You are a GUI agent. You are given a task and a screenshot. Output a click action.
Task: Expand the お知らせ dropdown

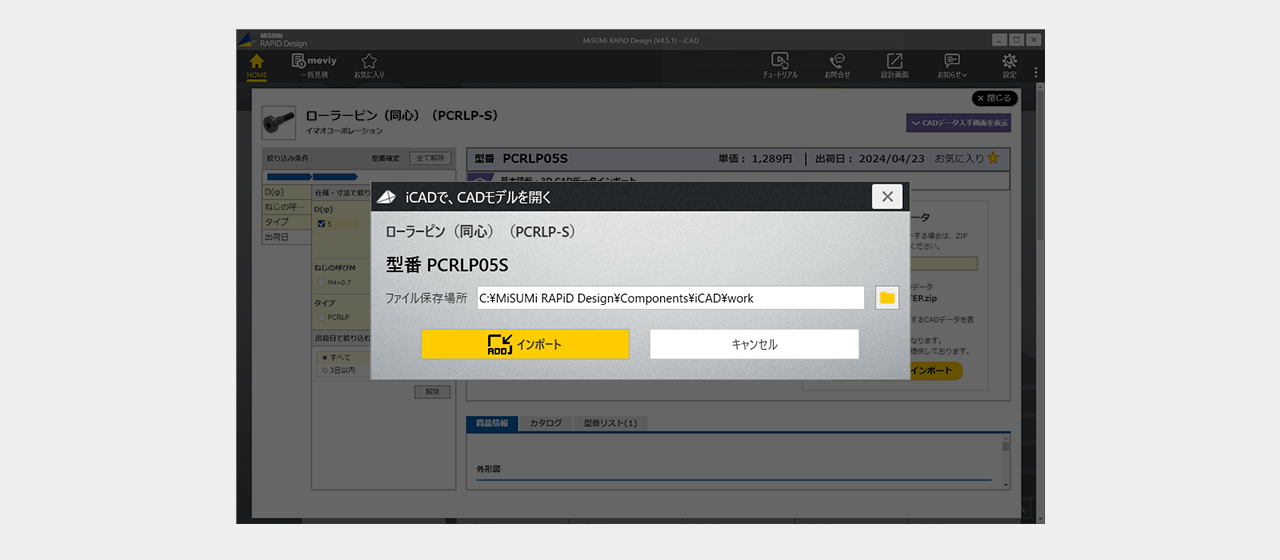[952, 65]
